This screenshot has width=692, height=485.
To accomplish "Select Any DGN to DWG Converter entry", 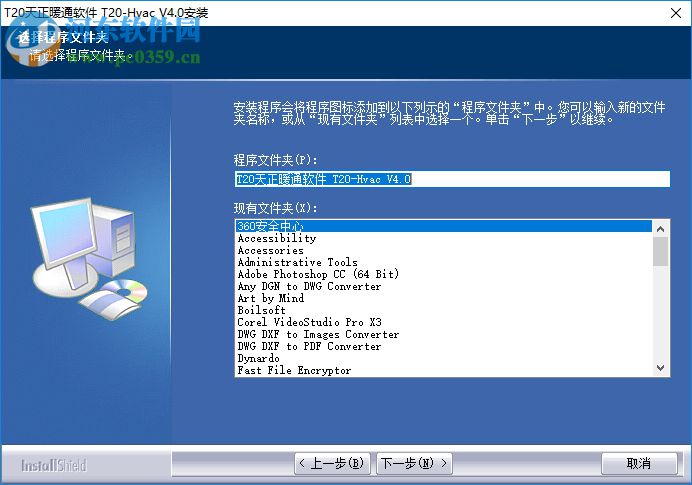I will [x=444, y=286].
